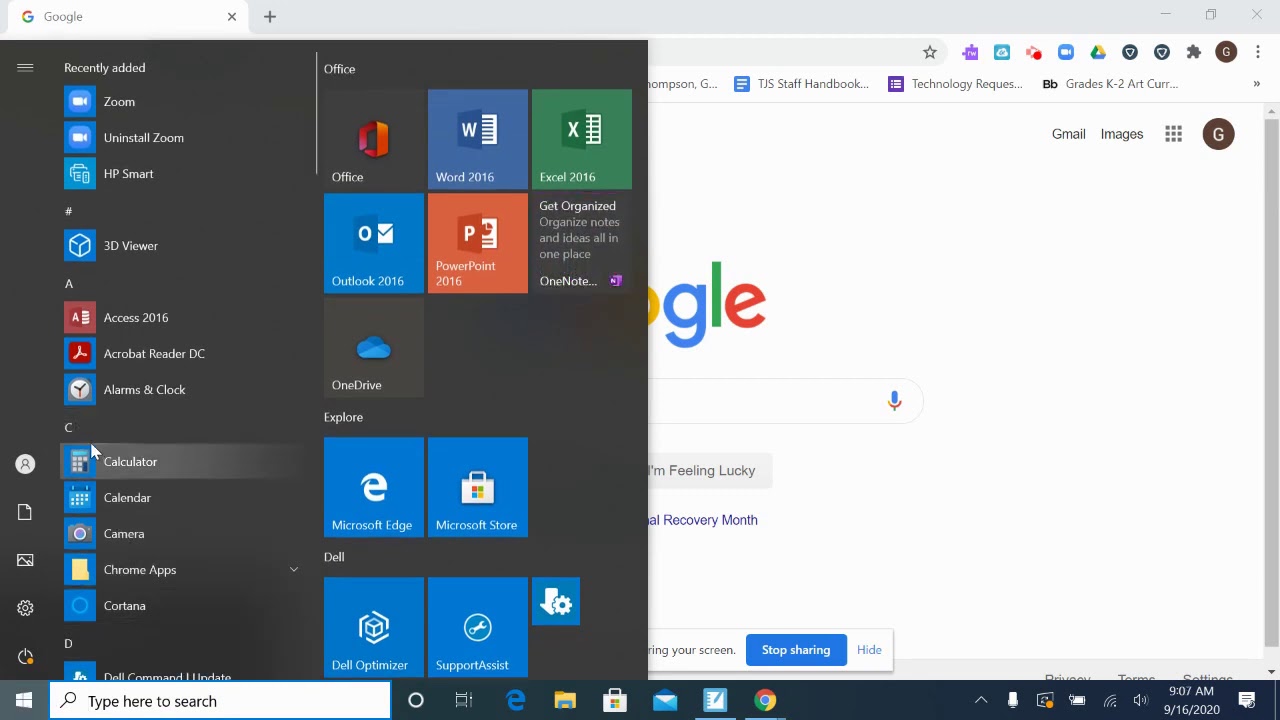Launch the Calculator app
The height and width of the screenshot is (720, 1280).
pos(180,462)
